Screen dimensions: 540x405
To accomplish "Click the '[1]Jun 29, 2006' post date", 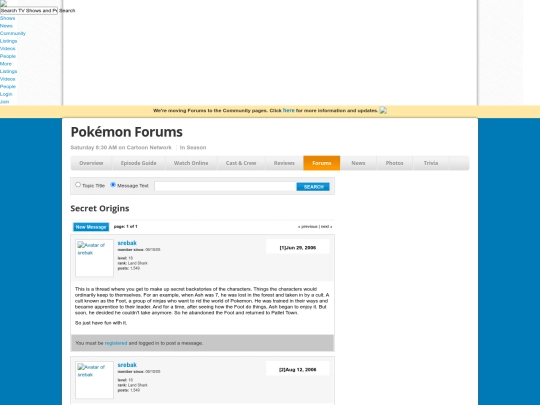I will pos(298,248).
